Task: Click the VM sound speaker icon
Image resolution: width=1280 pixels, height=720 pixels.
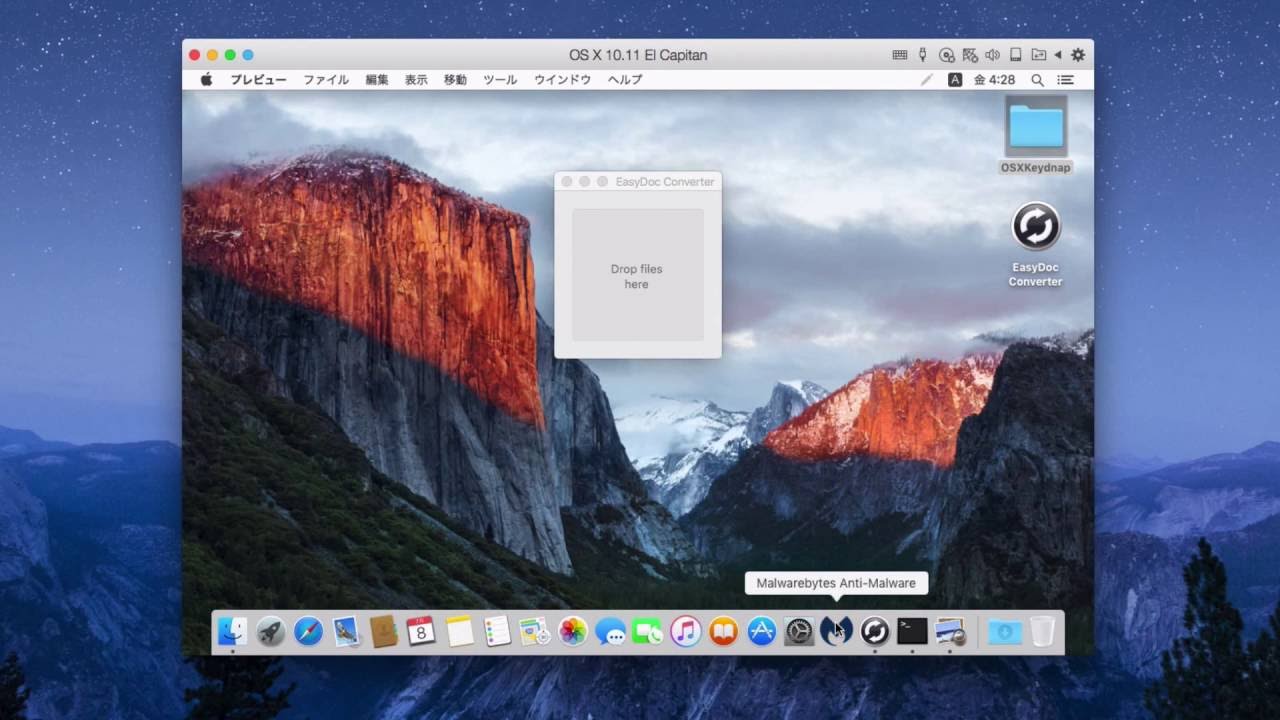Action: [x=992, y=55]
